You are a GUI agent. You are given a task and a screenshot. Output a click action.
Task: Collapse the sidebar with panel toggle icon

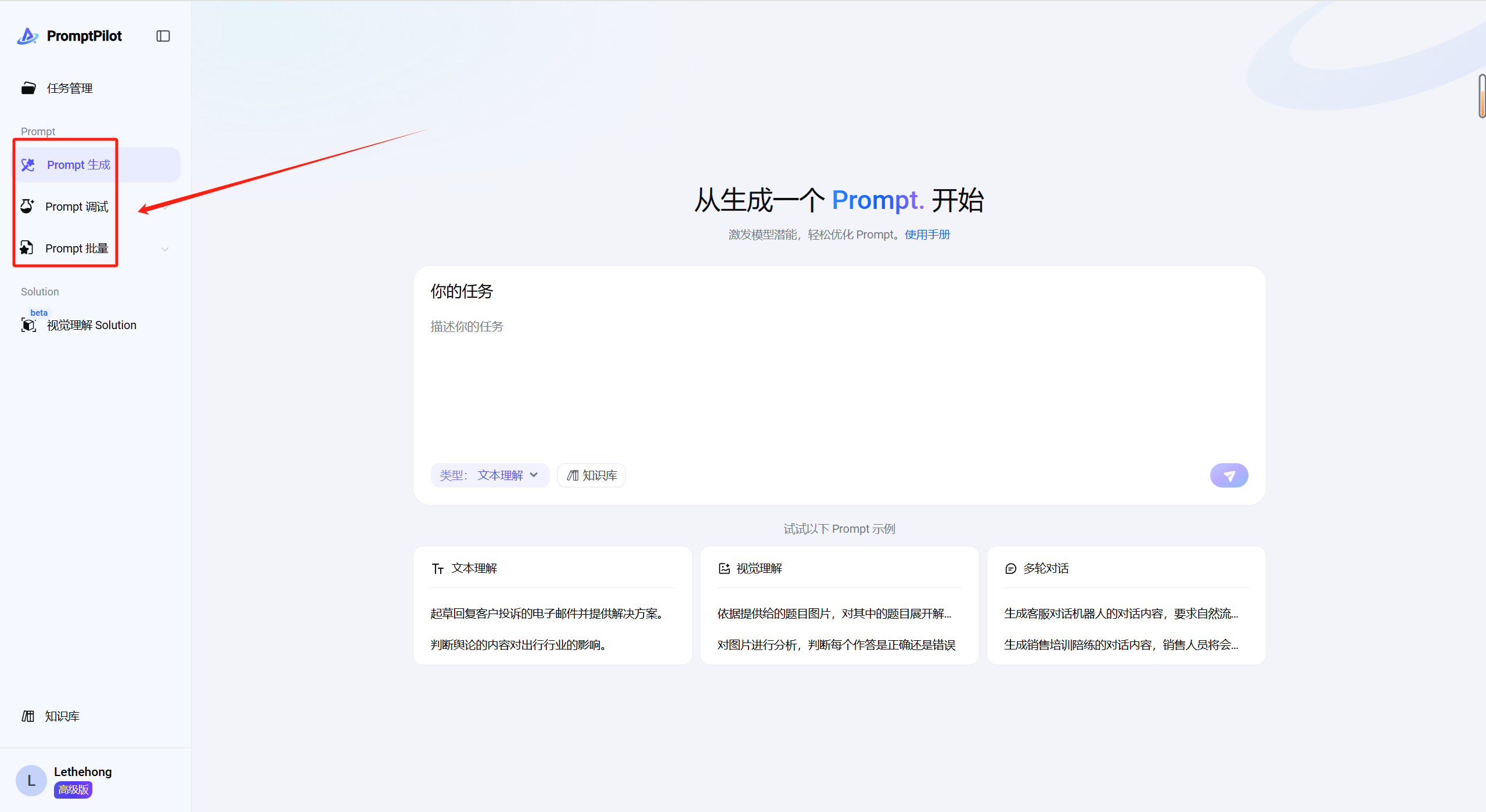coord(163,36)
